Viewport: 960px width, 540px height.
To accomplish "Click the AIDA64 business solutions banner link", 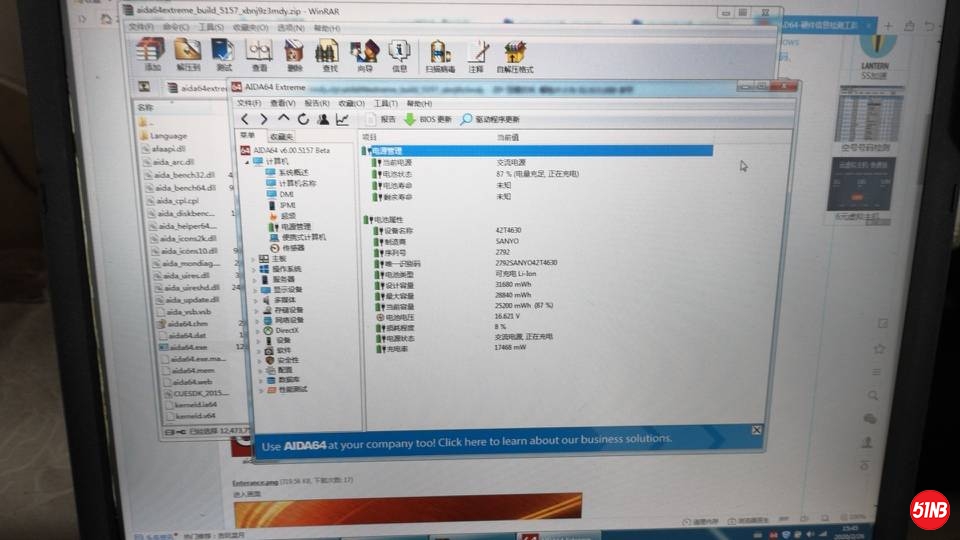I will pos(466,439).
